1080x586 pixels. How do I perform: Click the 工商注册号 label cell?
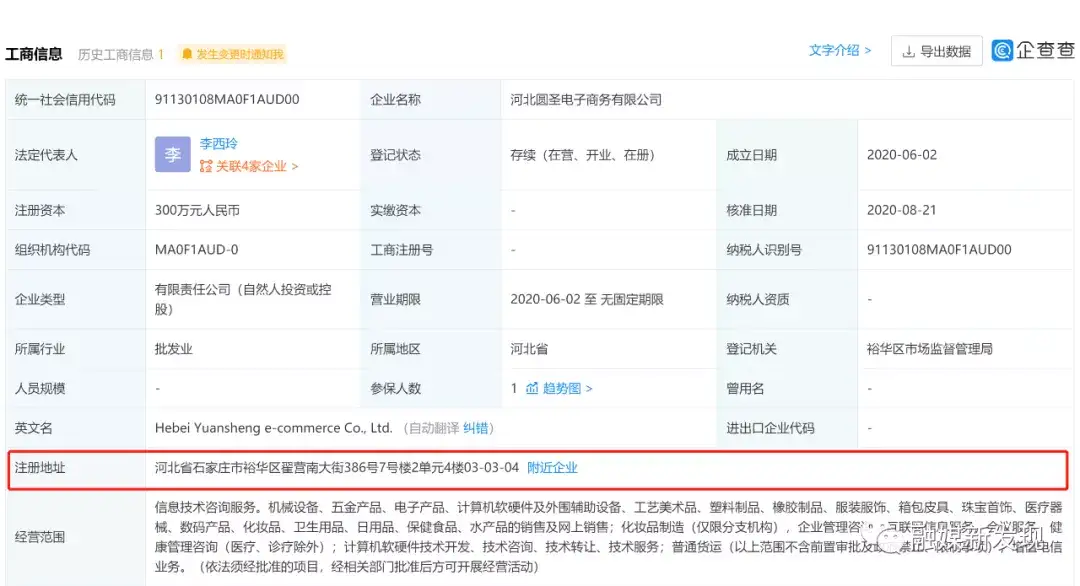point(430,249)
